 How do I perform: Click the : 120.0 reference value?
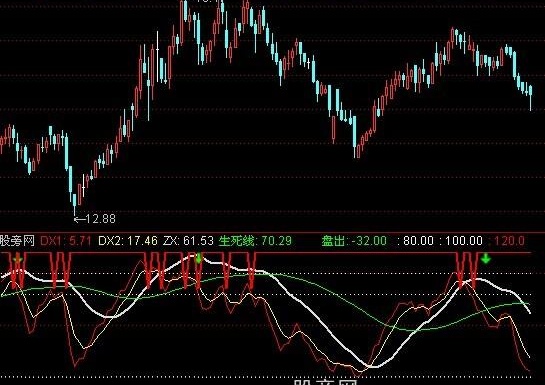tap(506, 240)
